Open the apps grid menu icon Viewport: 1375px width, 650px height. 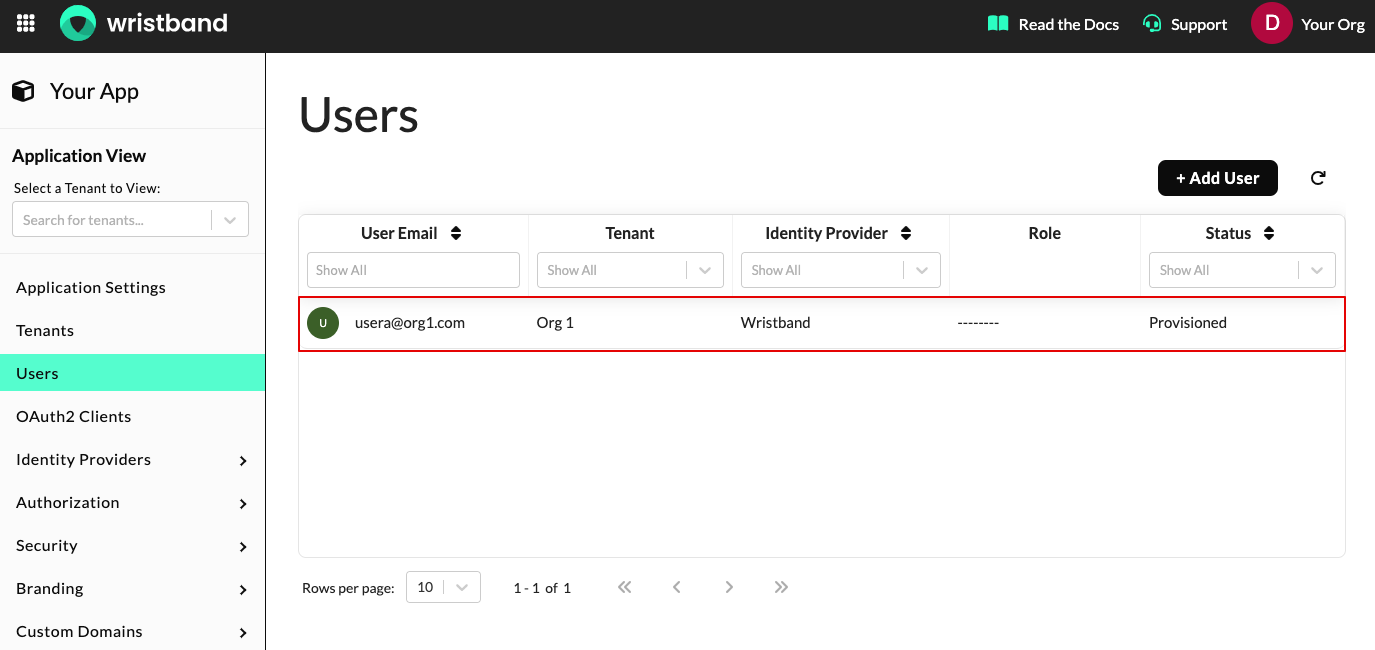tap(26, 23)
